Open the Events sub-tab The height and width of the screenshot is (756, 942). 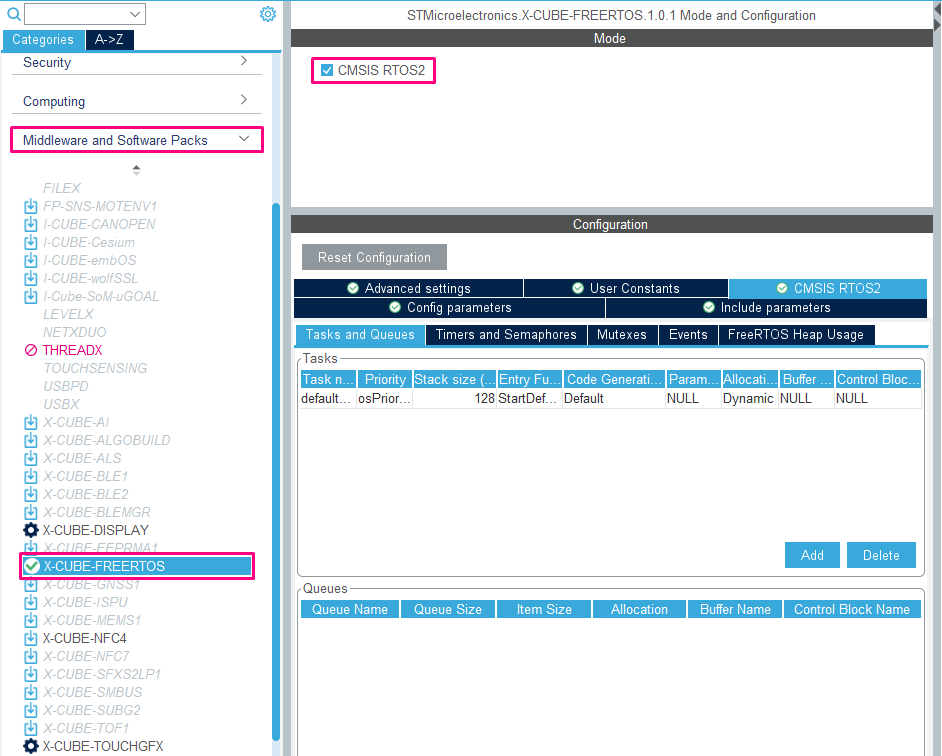pyautogui.click(x=688, y=335)
